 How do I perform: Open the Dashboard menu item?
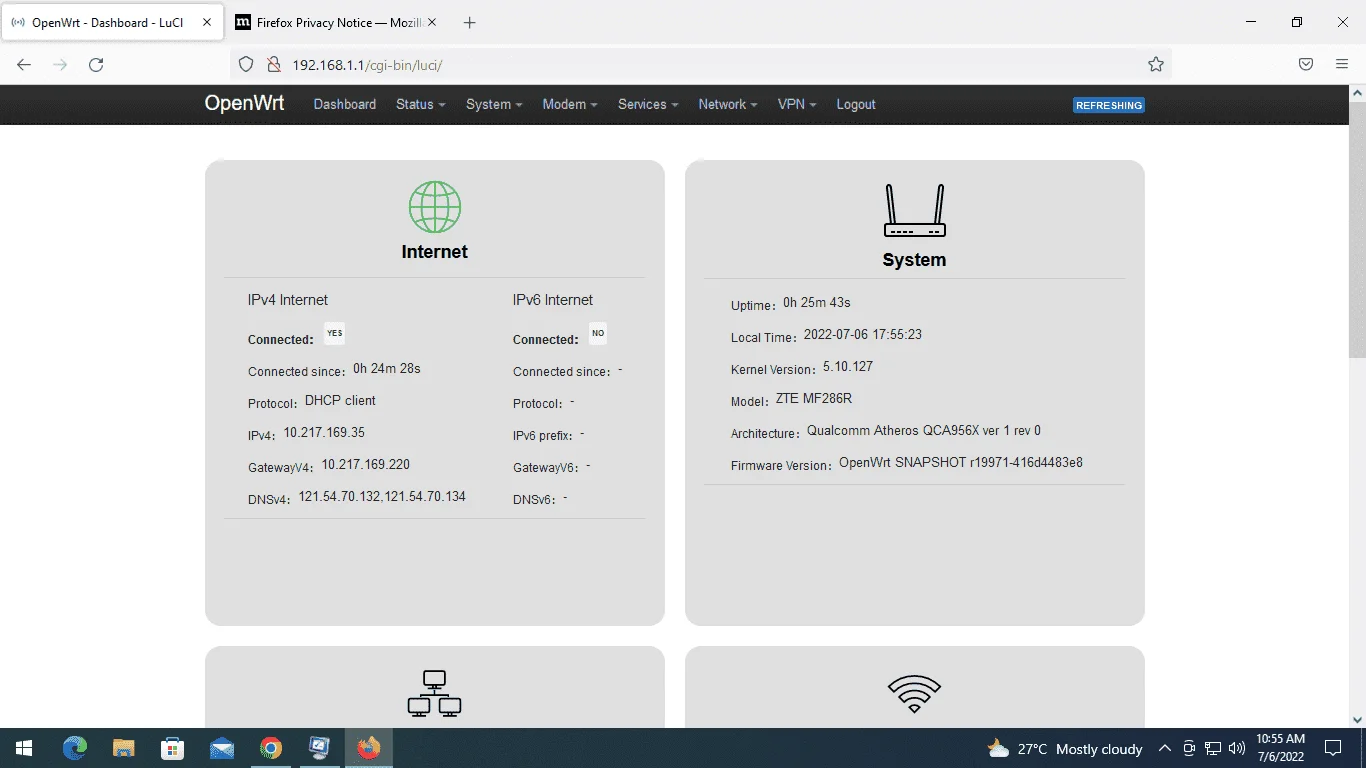tap(345, 104)
